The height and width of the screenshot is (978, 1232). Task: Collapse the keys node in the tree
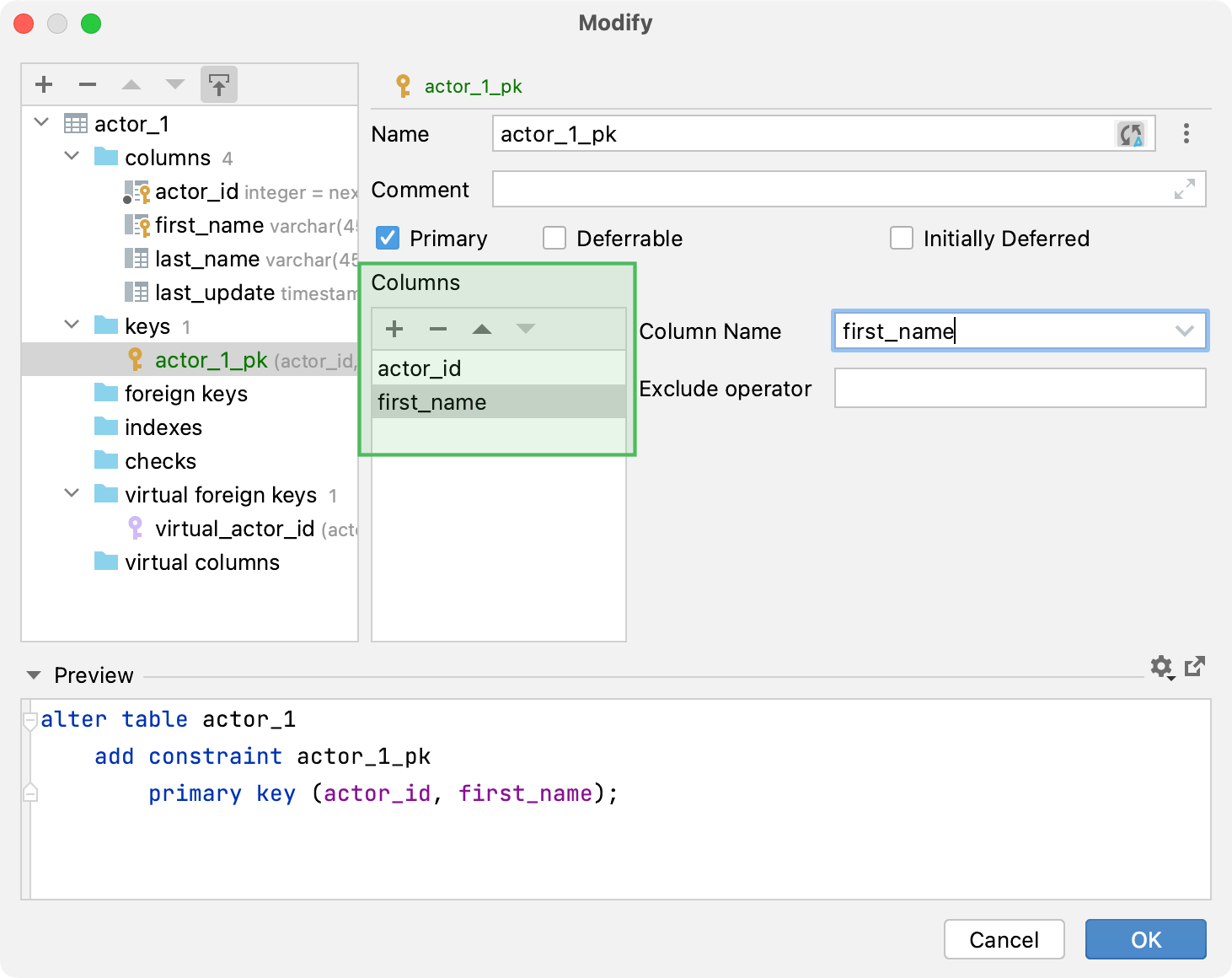pos(71,325)
